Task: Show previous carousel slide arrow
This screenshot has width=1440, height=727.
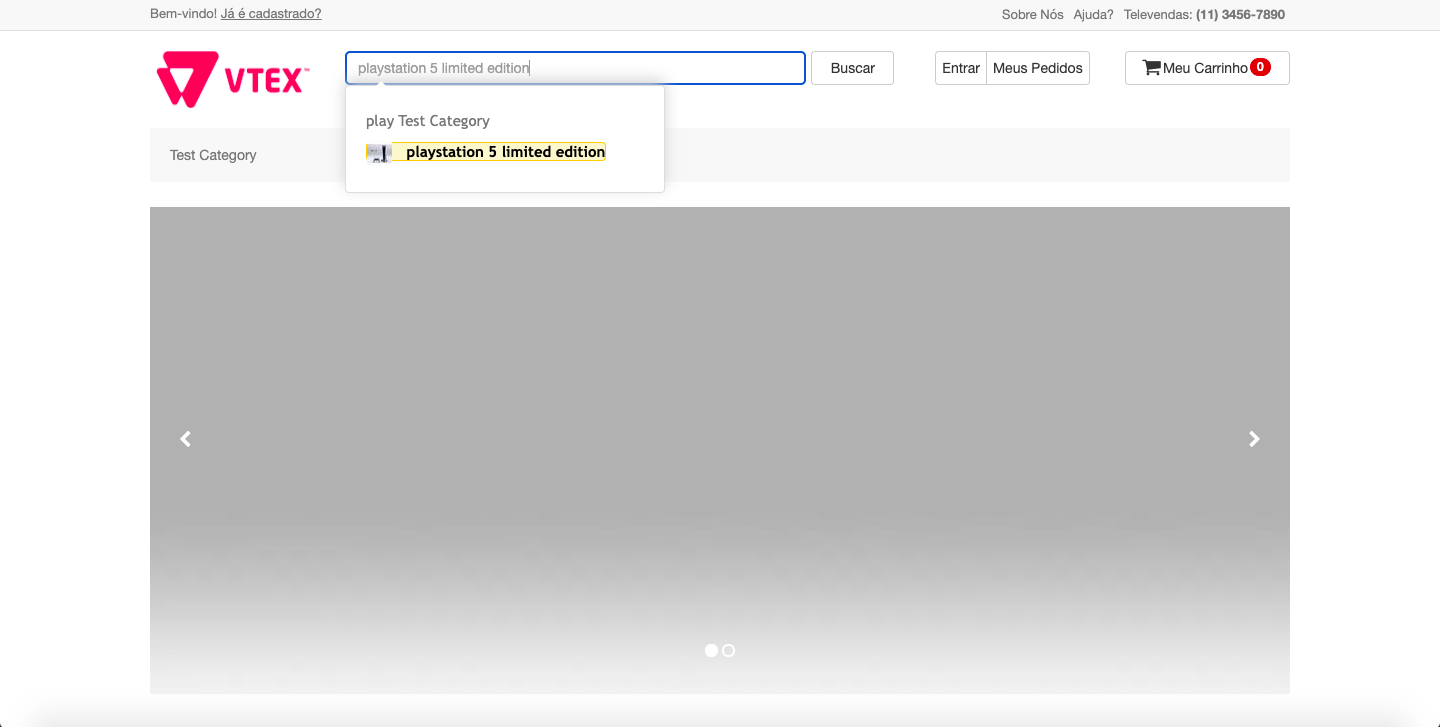Action: point(185,439)
